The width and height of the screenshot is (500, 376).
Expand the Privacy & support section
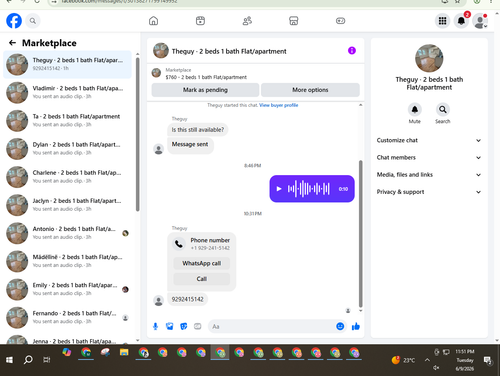tap(429, 192)
